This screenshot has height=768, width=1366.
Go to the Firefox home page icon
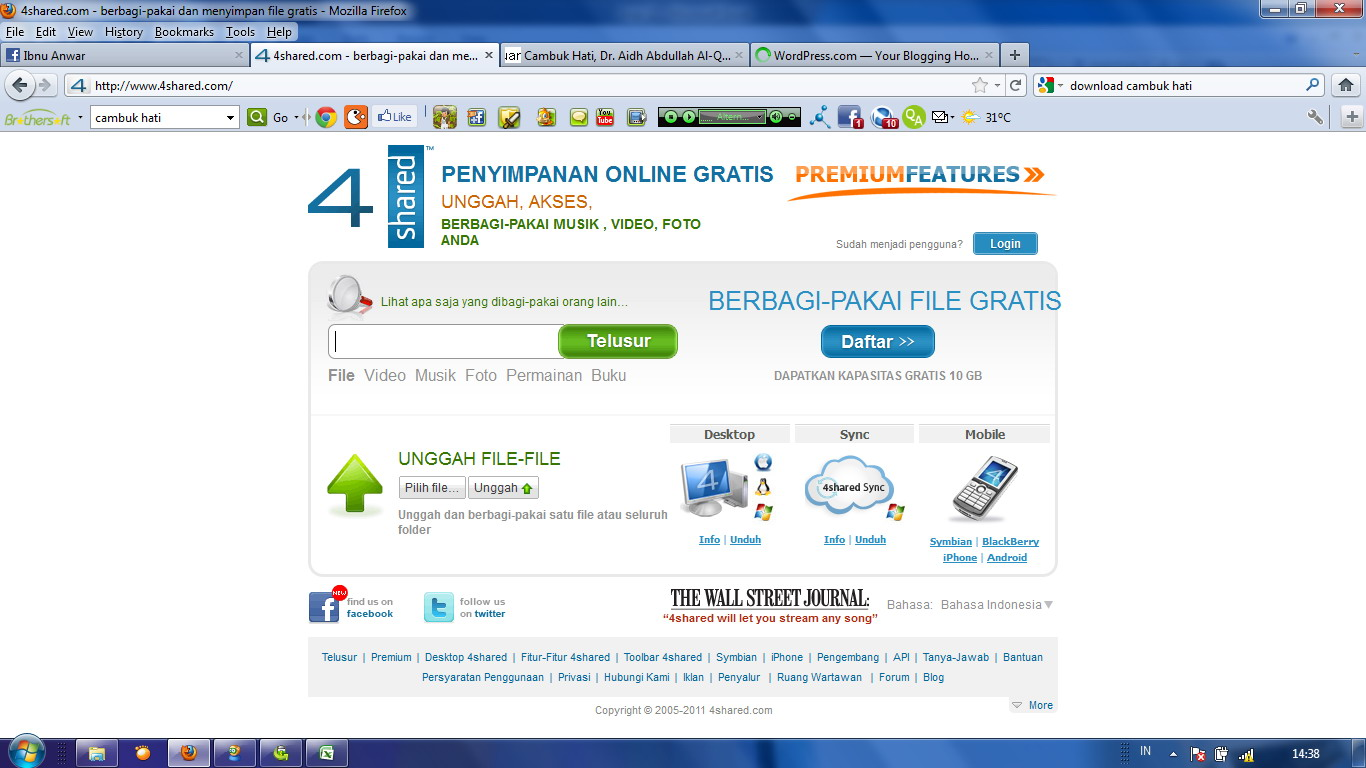[x=1346, y=85]
